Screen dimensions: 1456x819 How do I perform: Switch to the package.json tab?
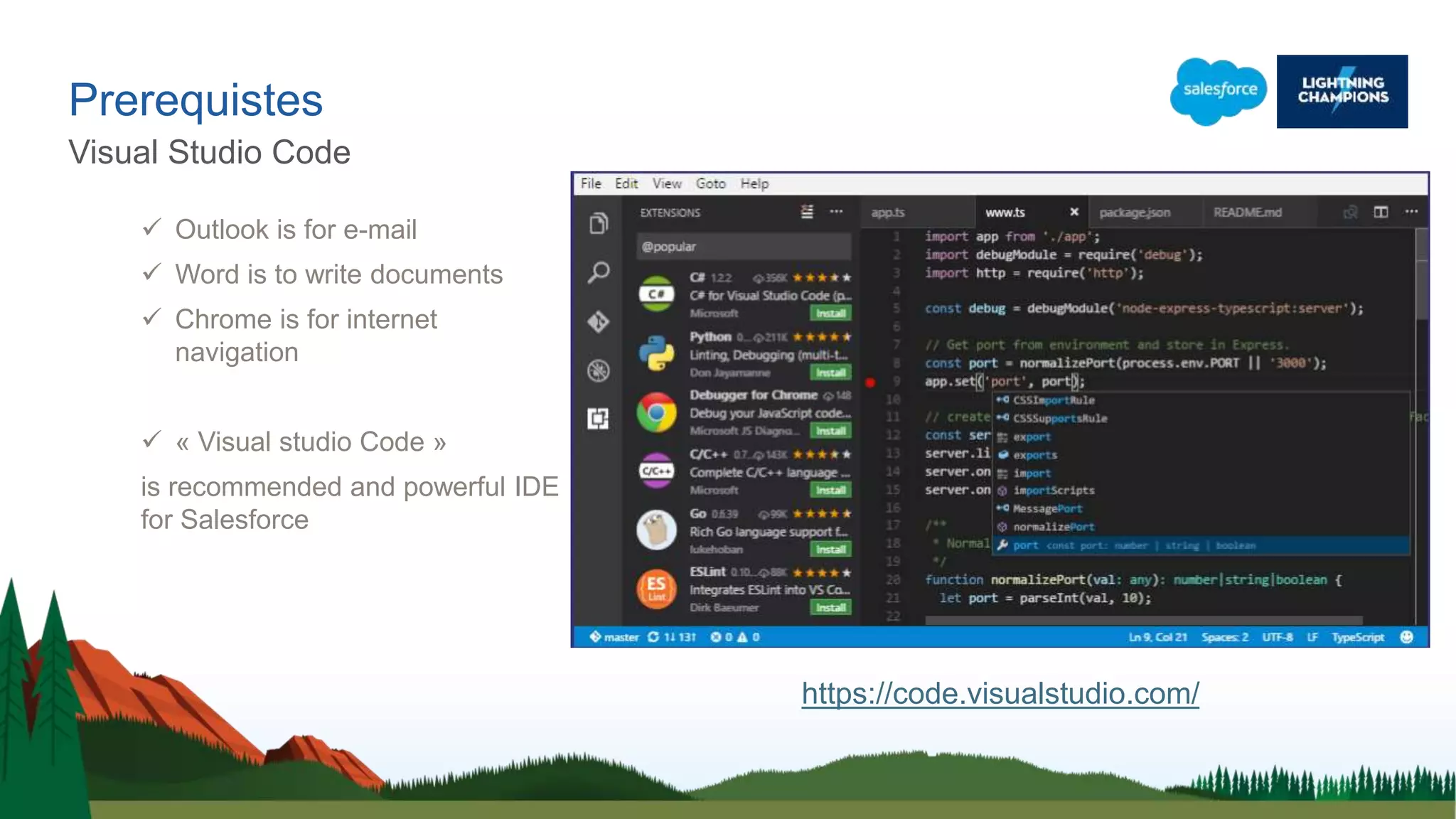coord(1145,212)
